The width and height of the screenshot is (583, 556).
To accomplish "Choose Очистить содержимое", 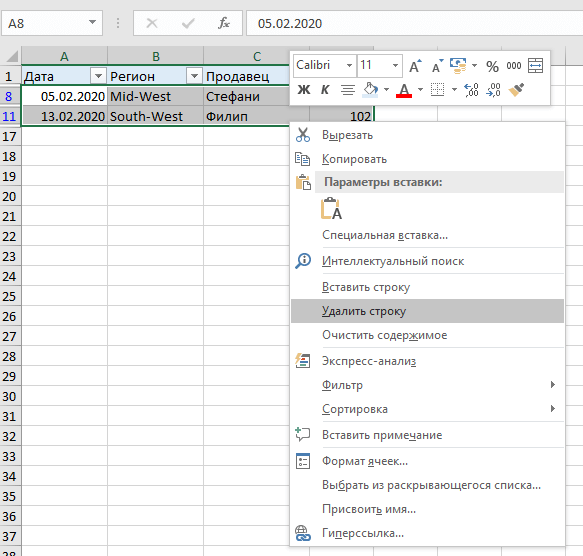I will click(428, 335).
